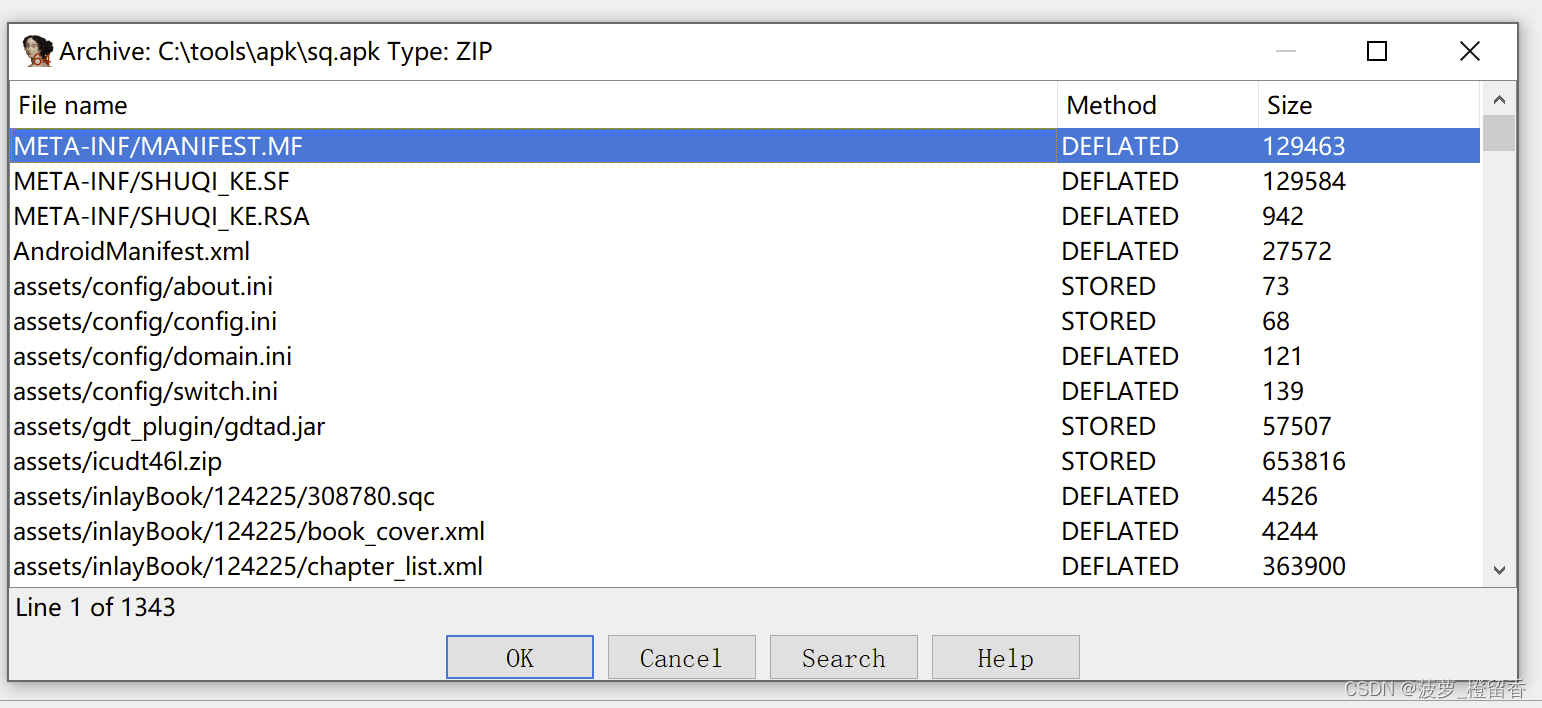This screenshot has height=708, width=1542.
Task: Select the META-INF/SHUQI_KE.RSA file row
Action: (x=745, y=216)
